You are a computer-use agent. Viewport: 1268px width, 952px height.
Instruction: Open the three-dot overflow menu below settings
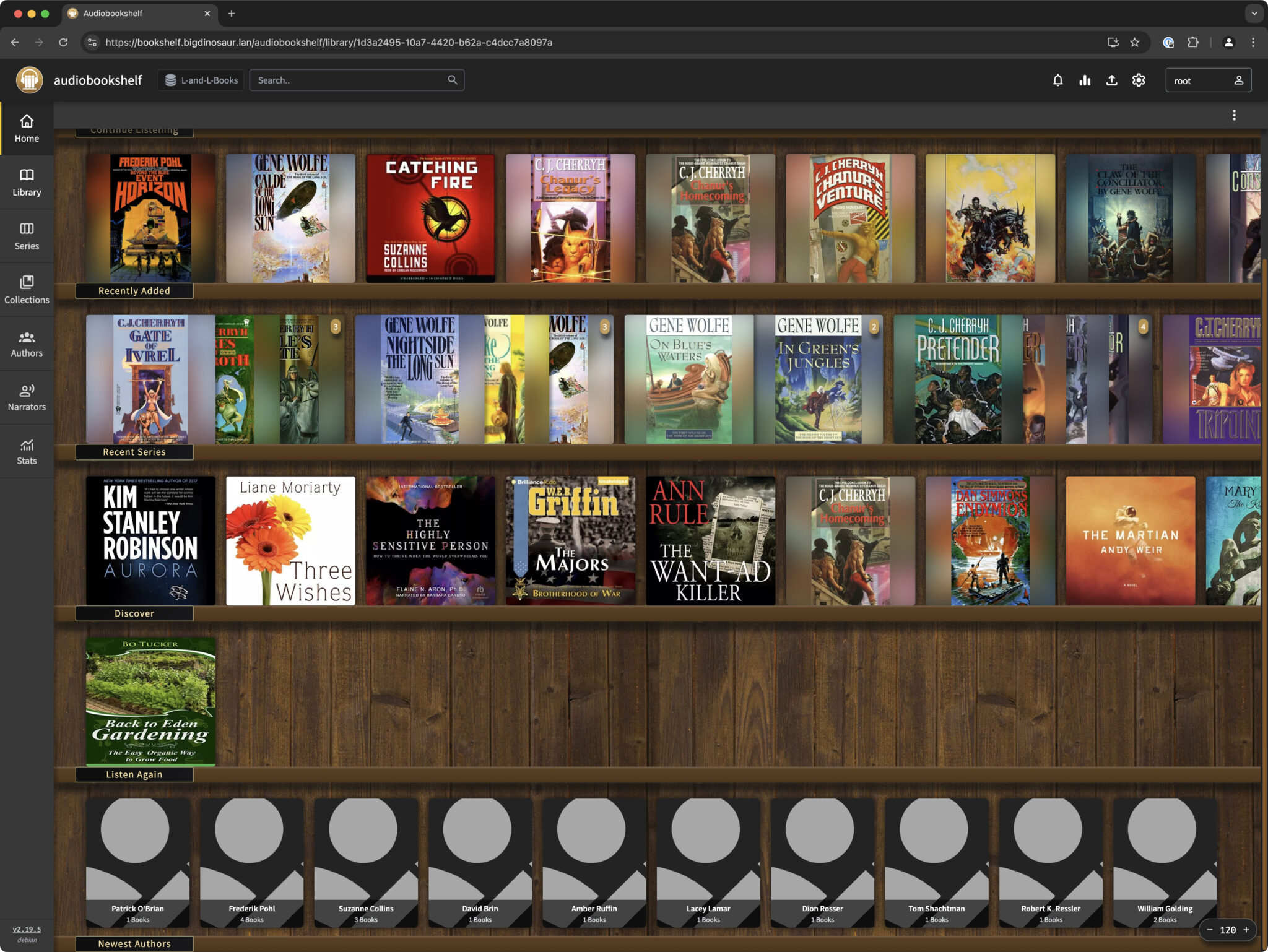(x=1235, y=115)
